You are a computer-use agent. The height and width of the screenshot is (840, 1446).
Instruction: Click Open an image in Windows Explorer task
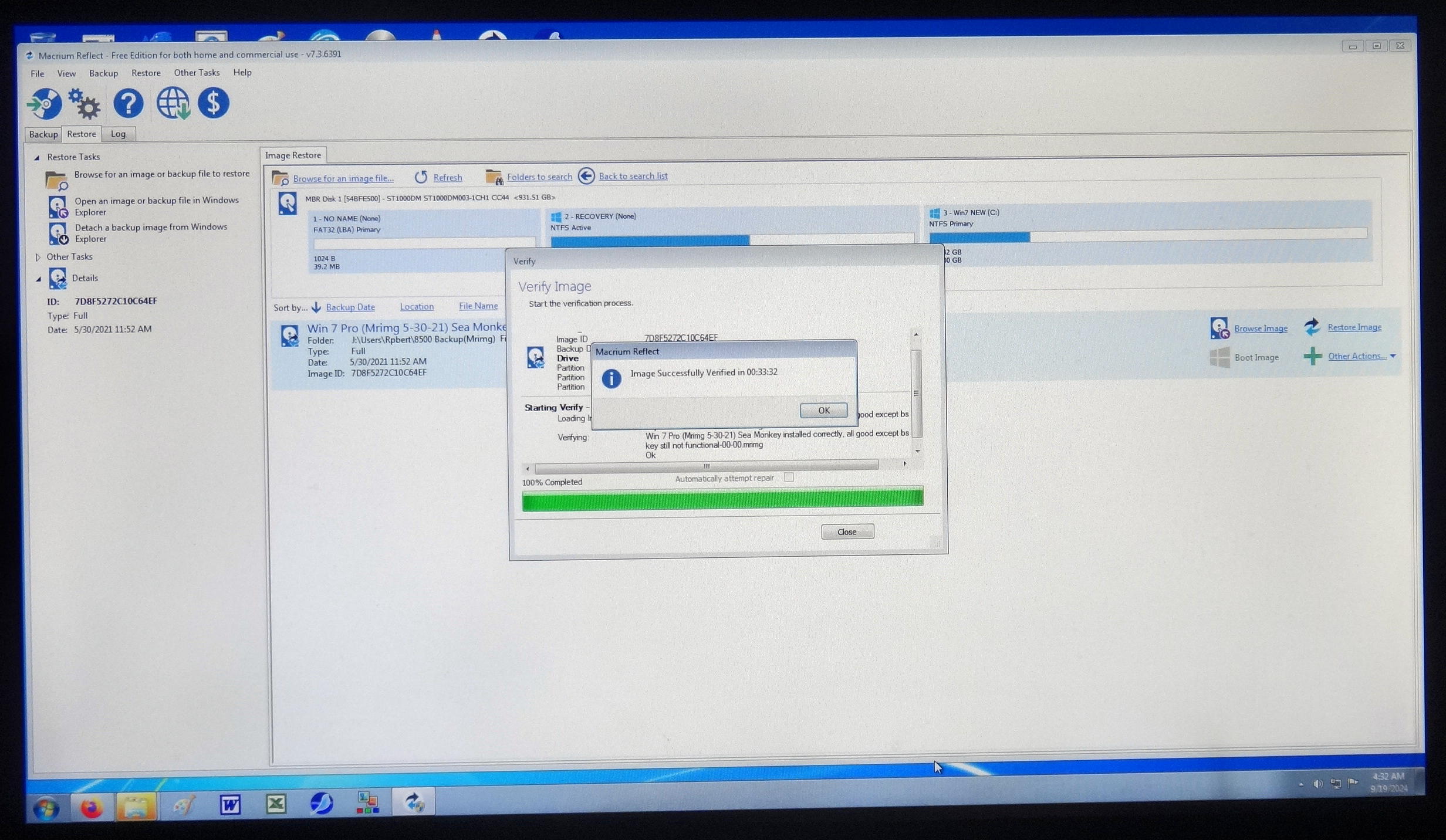(x=156, y=206)
